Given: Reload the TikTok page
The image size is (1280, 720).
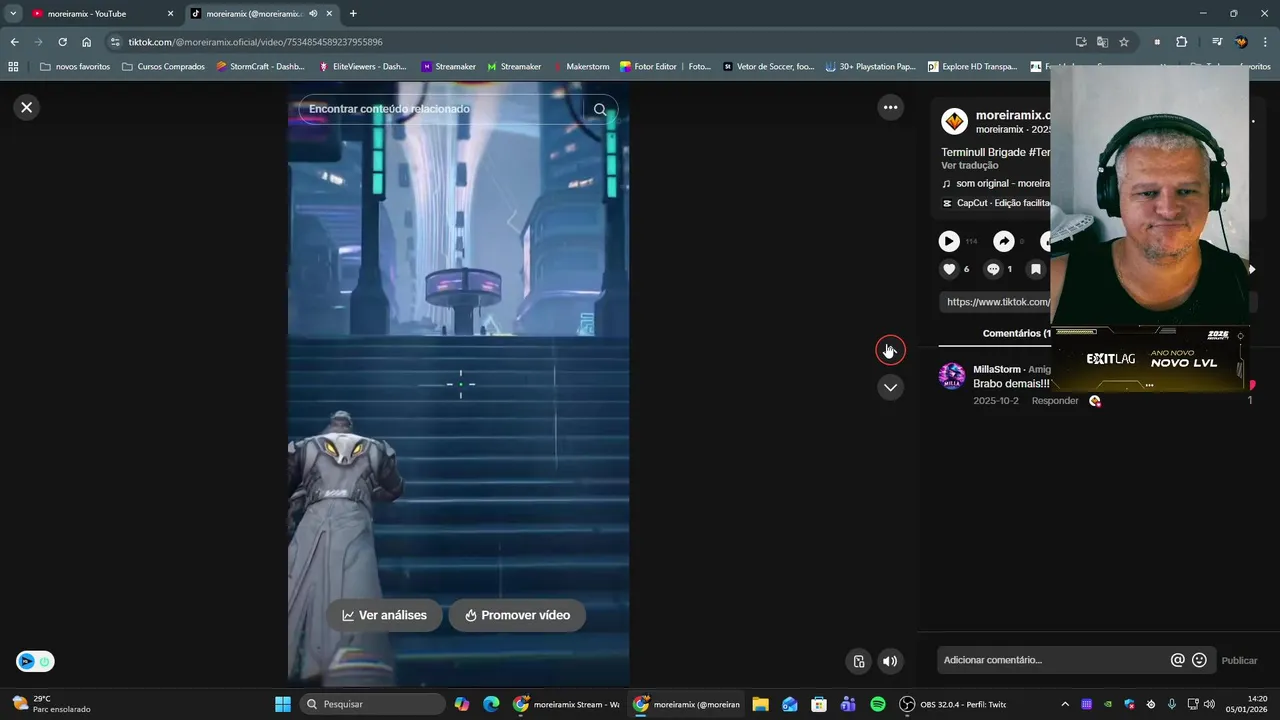Looking at the screenshot, I should click(x=62, y=42).
